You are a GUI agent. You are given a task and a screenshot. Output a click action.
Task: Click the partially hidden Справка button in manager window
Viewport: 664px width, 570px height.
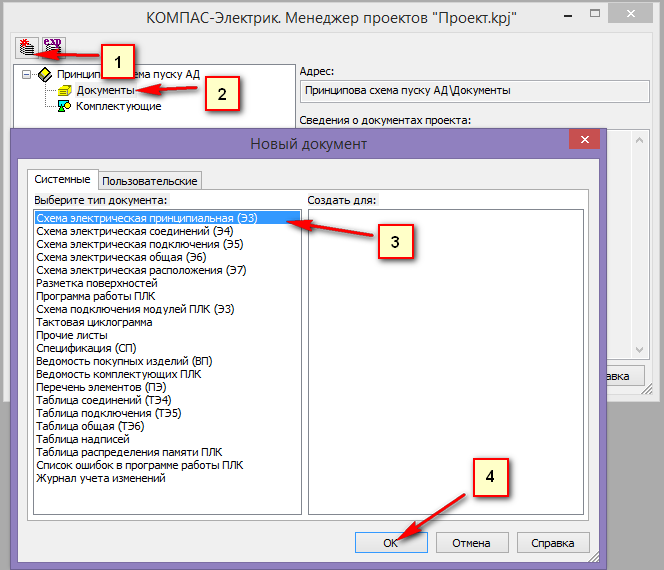(x=625, y=376)
